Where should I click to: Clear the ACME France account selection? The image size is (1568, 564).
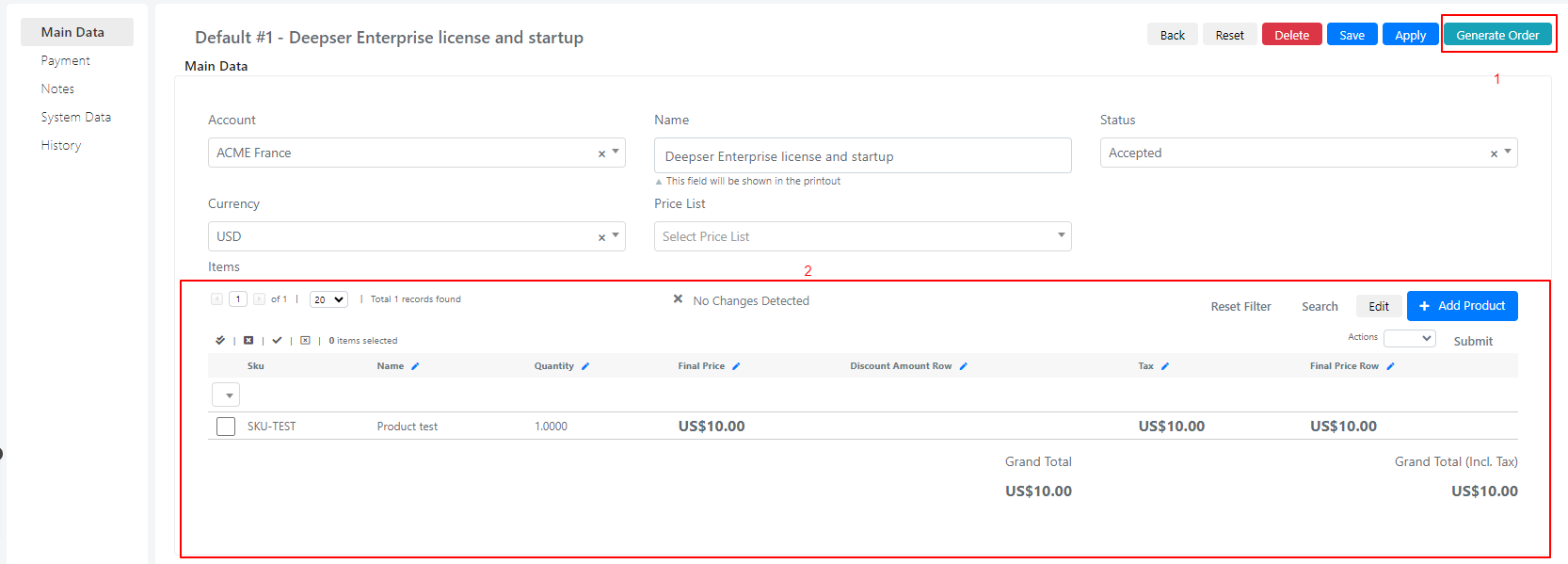coord(601,153)
